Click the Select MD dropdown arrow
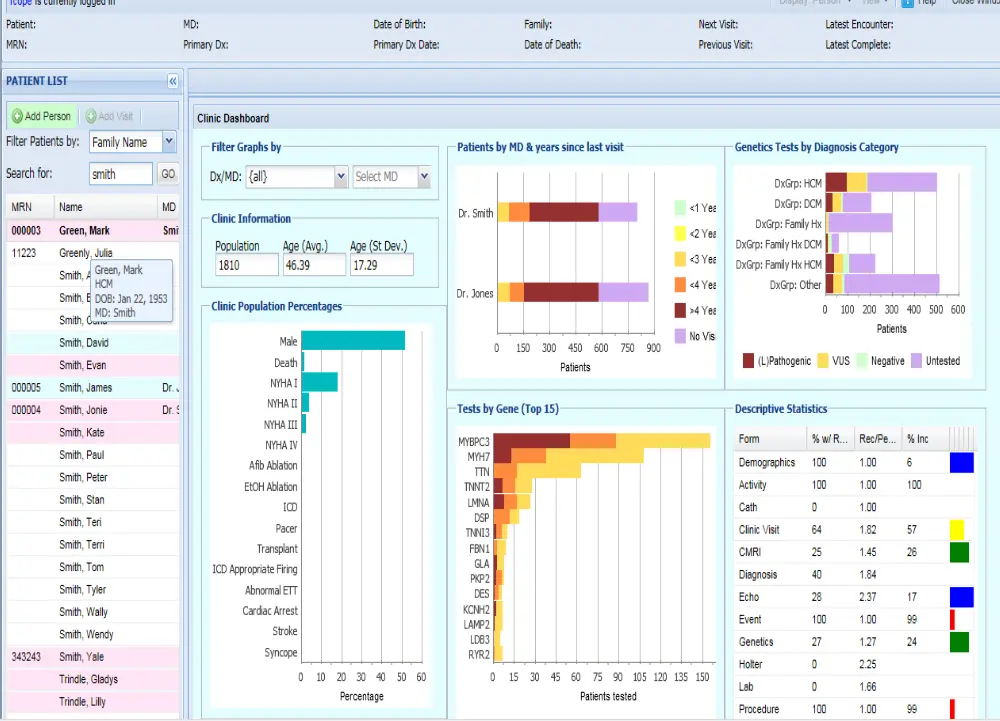 [x=425, y=176]
